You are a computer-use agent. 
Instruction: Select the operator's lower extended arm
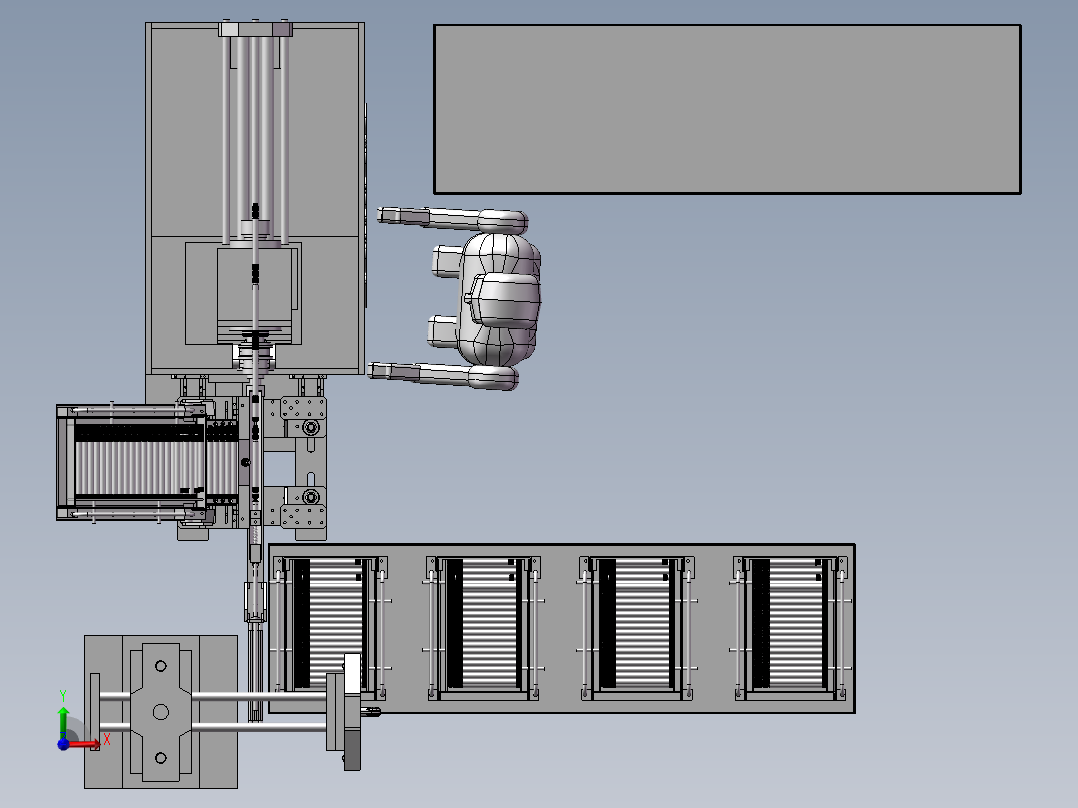[443, 375]
